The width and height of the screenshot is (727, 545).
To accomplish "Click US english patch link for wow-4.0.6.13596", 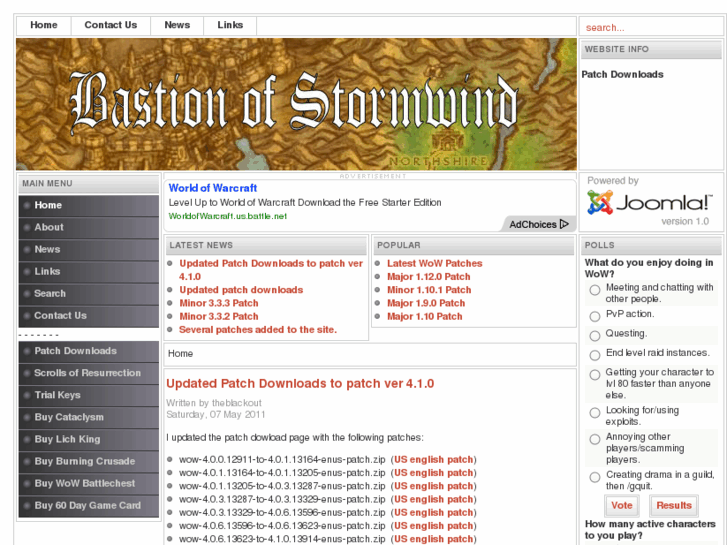I will click(x=434, y=526).
